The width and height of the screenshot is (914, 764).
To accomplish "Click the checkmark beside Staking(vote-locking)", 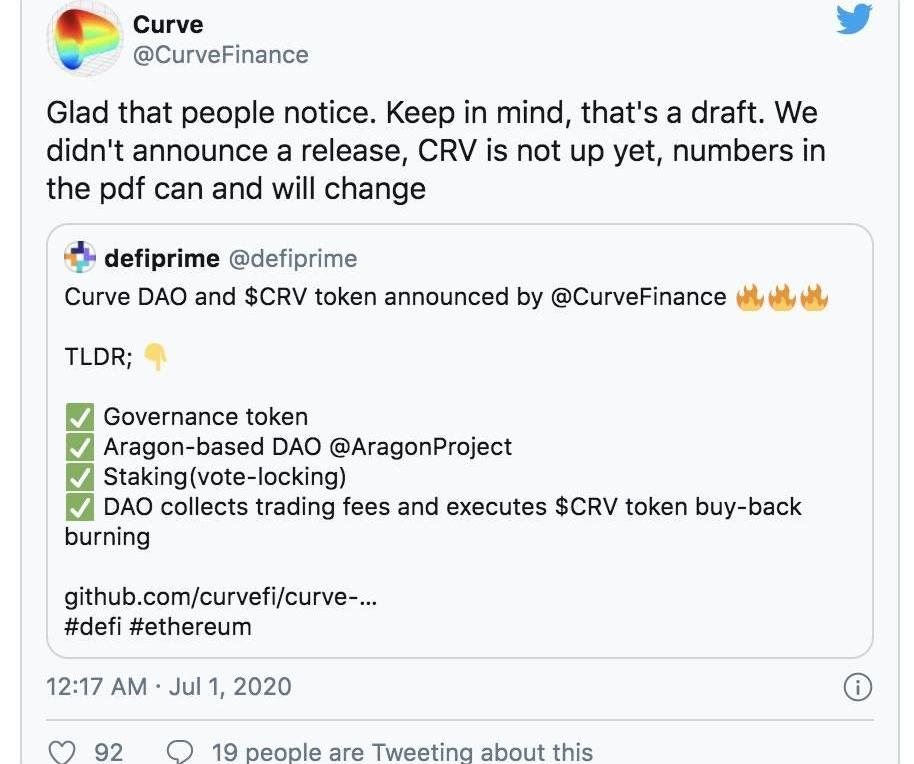I will point(79,477).
